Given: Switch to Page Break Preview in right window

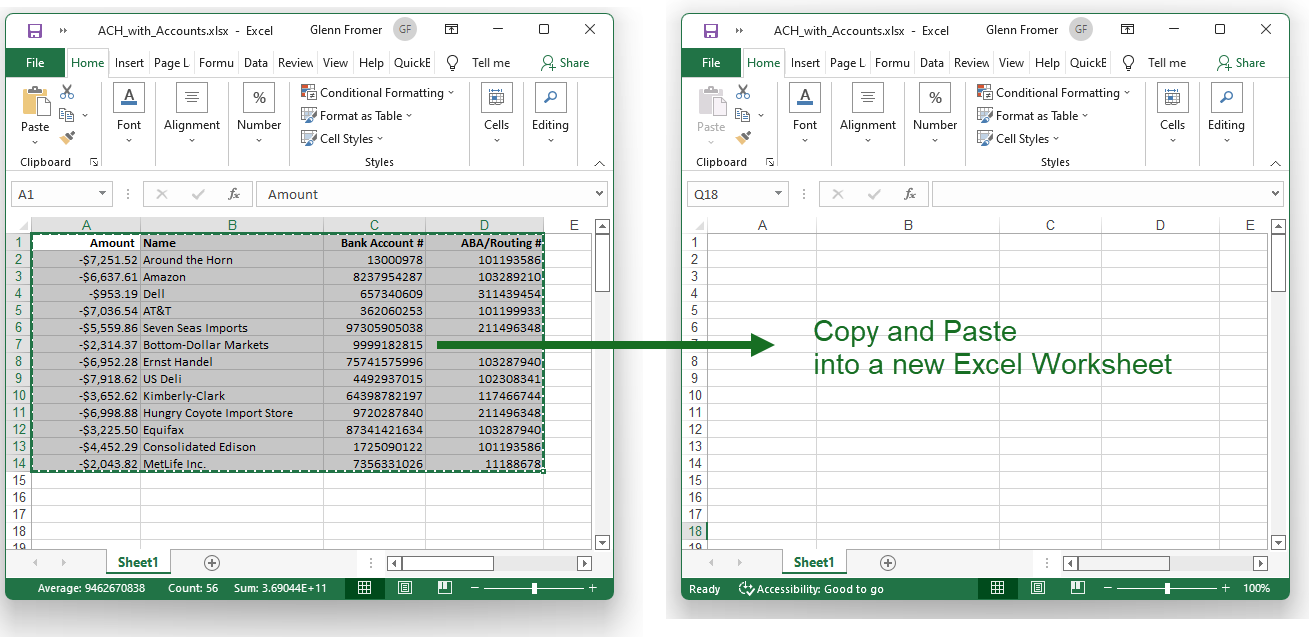Looking at the screenshot, I should (1078, 588).
